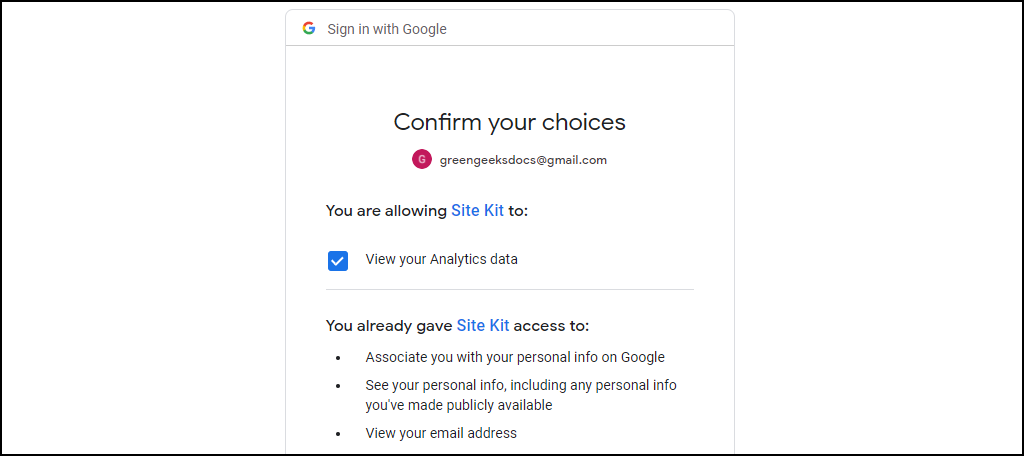1024x456 pixels.
Task: Click bullet beside Associate you with personal info
Action: click(x=338, y=359)
